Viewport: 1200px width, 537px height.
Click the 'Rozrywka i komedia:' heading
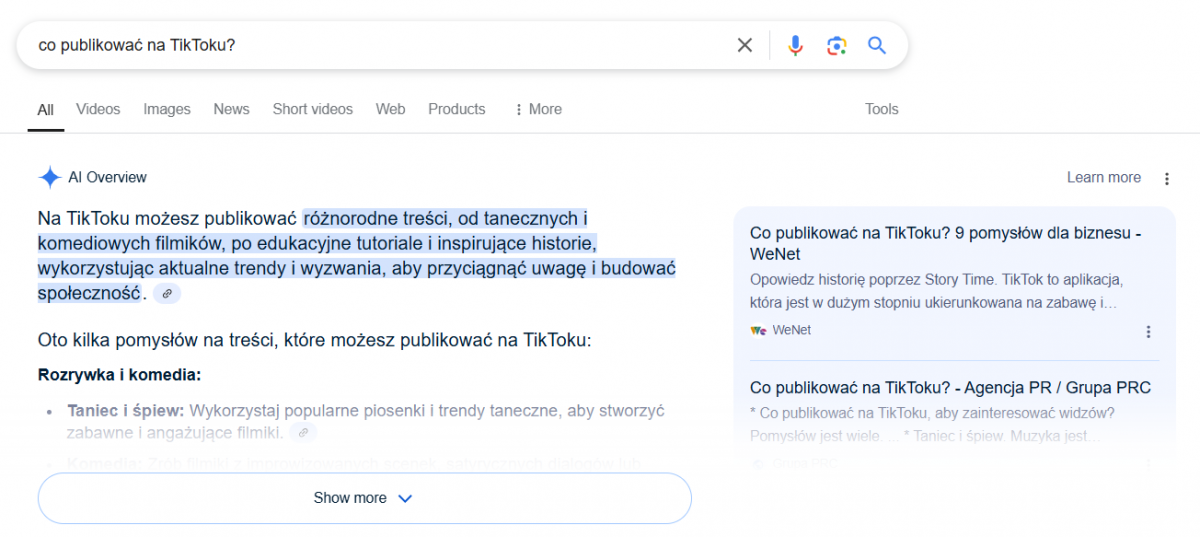click(x=119, y=375)
